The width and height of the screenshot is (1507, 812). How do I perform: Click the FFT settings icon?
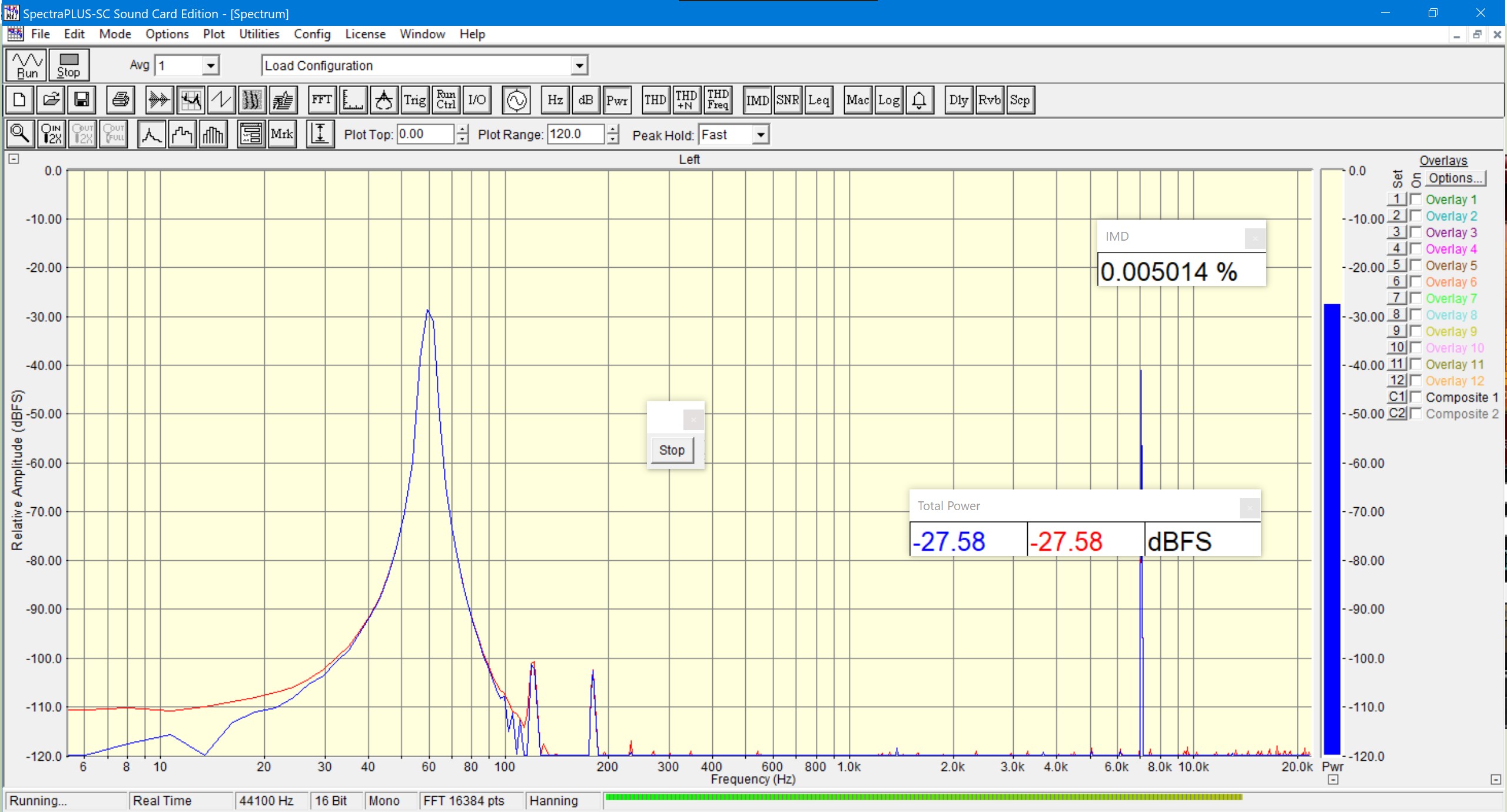[x=321, y=100]
